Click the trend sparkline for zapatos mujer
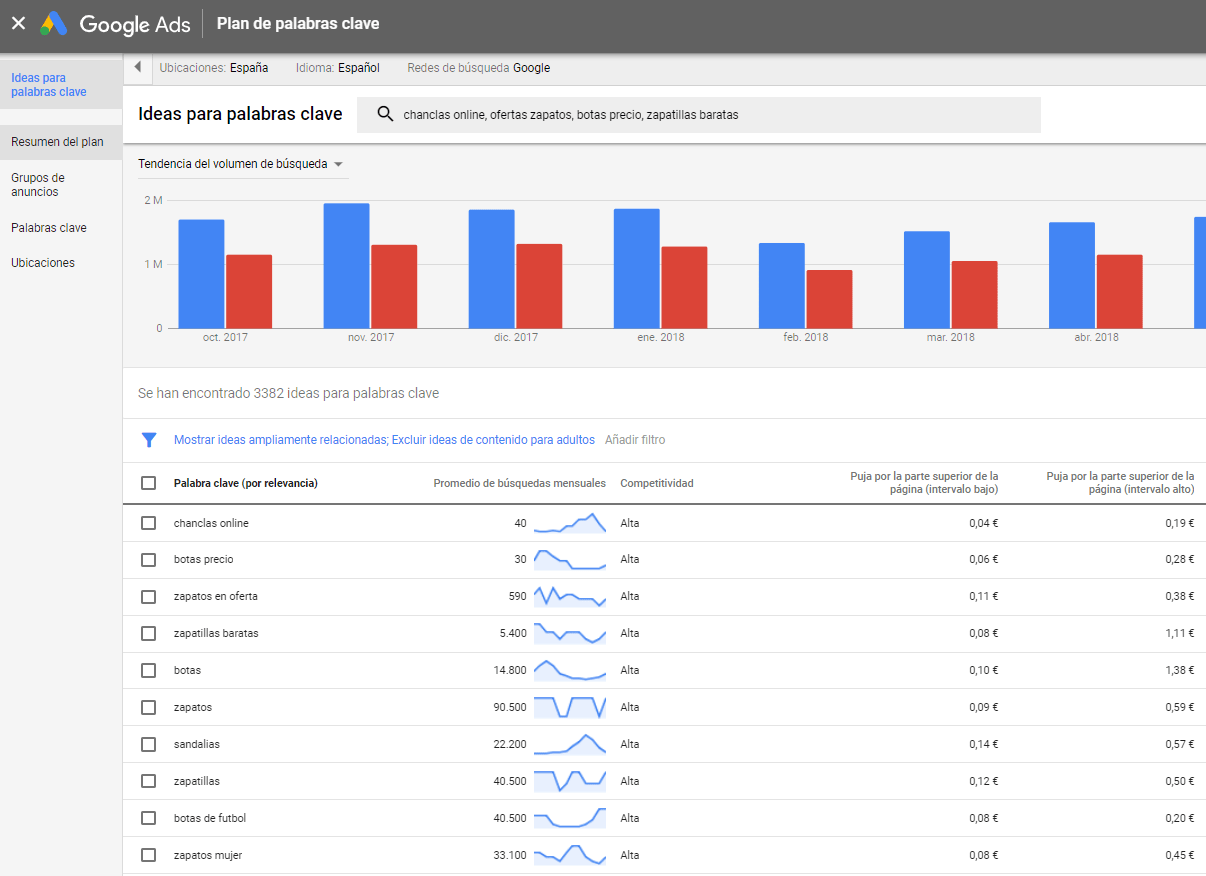The height and width of the screenshot is (876, 1206). 570,856
